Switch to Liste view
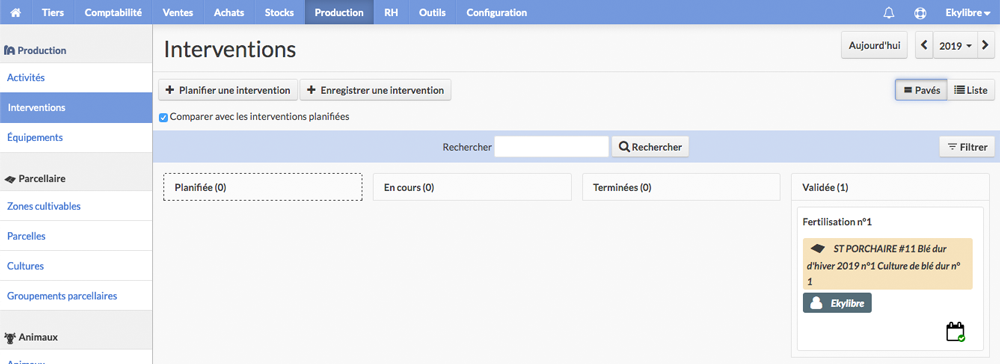This screenshot has width=1000, height=364. point(971,91)
